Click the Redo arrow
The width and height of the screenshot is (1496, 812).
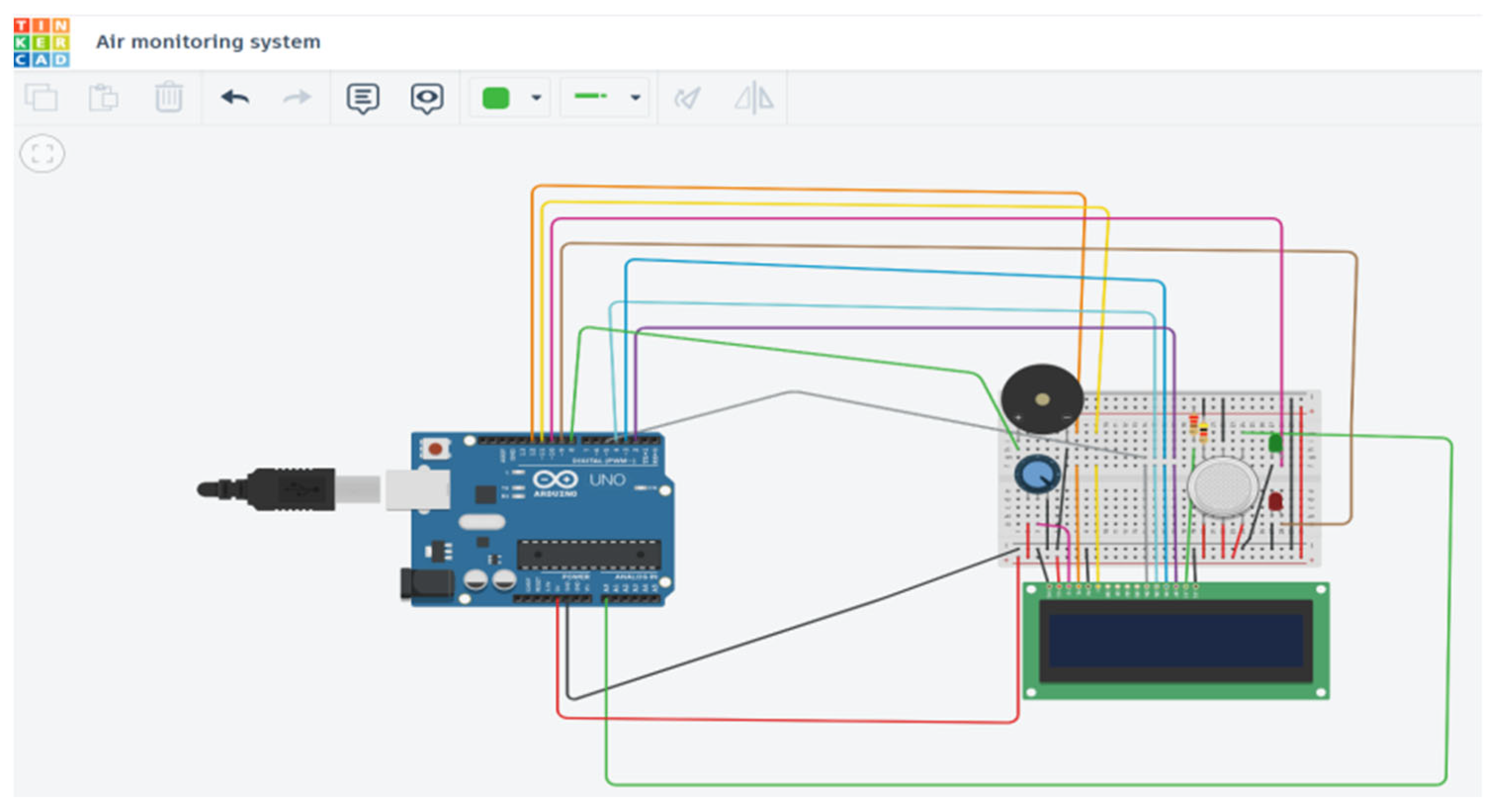pos(297,97)
